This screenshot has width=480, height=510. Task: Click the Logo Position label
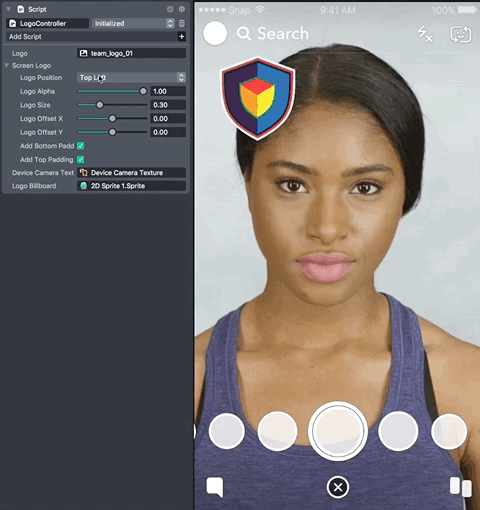[41, 78]
